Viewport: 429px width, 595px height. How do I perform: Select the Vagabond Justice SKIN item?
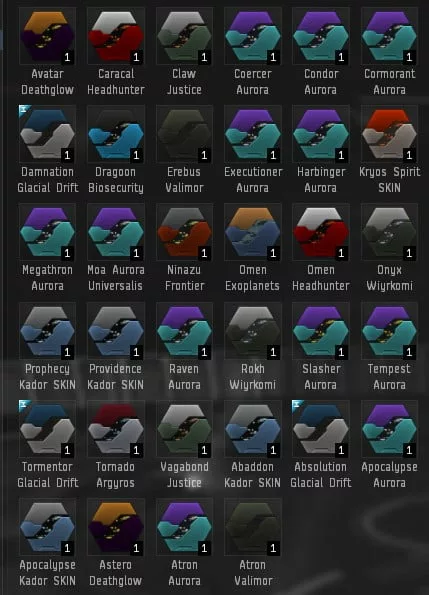[x=184, y=429]
